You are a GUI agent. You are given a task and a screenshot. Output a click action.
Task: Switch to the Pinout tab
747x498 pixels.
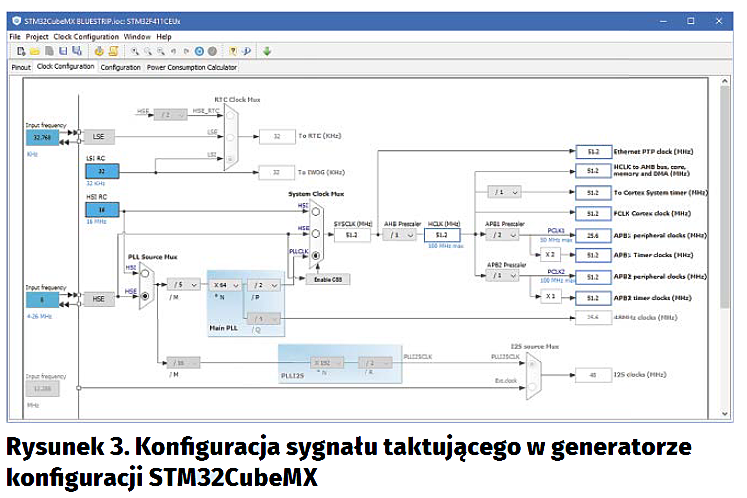tap(21, 68)
